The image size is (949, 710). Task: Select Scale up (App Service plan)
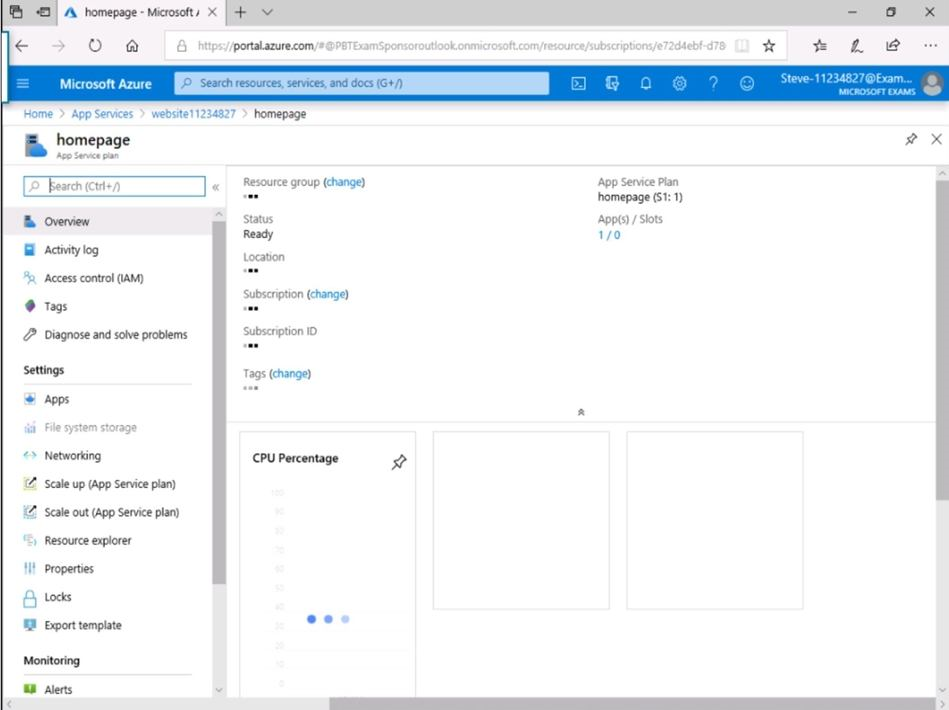pos(109,484)
